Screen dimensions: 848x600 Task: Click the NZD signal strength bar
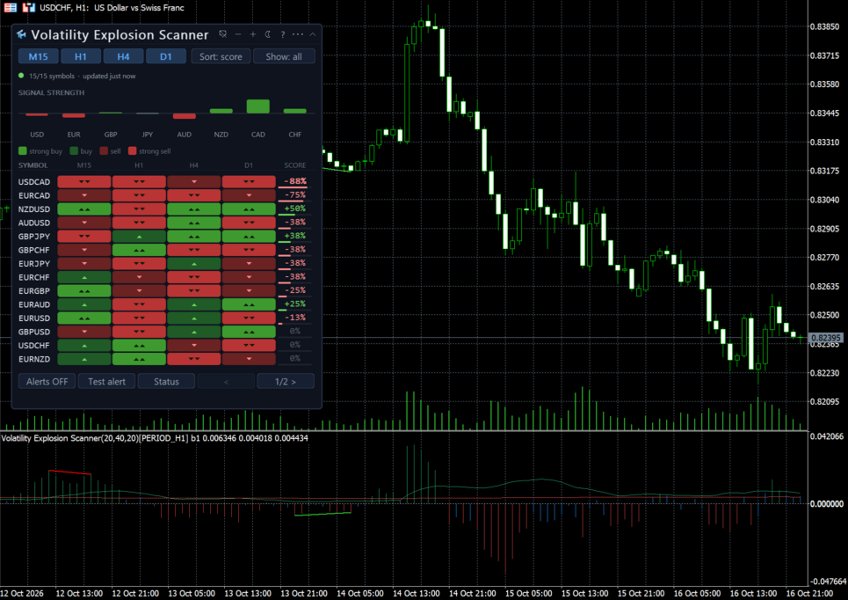click(221, 111)
